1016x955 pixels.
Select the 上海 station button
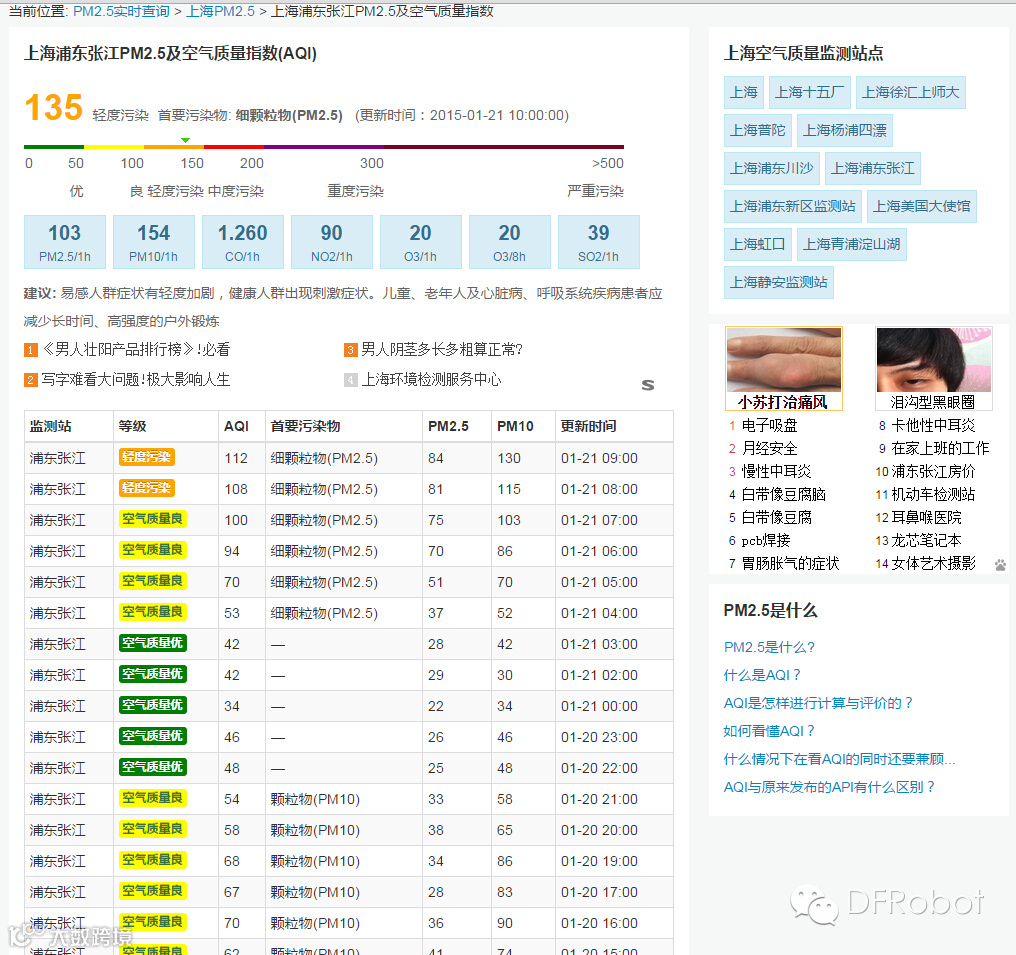744,93
